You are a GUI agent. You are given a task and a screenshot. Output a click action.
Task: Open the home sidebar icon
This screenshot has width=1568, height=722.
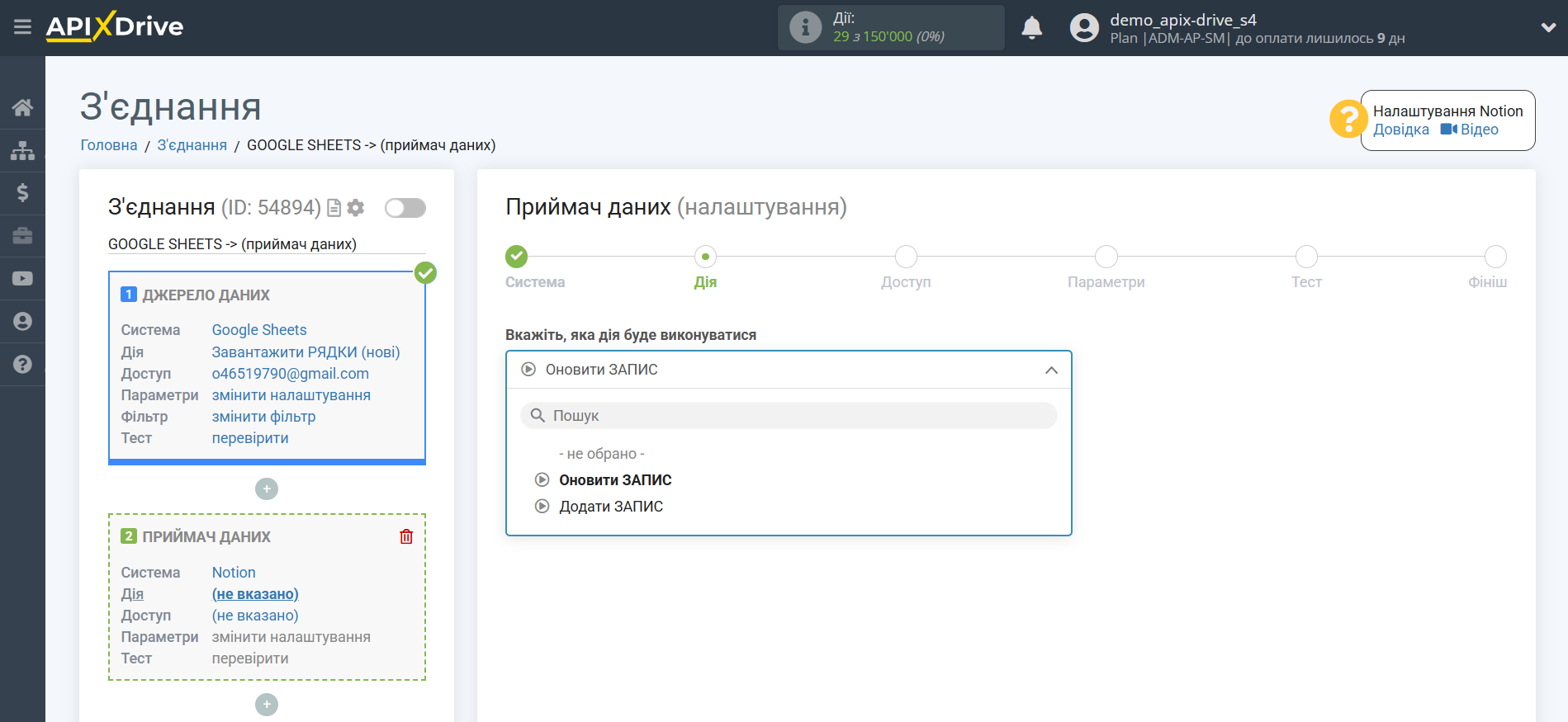[22, 107]
